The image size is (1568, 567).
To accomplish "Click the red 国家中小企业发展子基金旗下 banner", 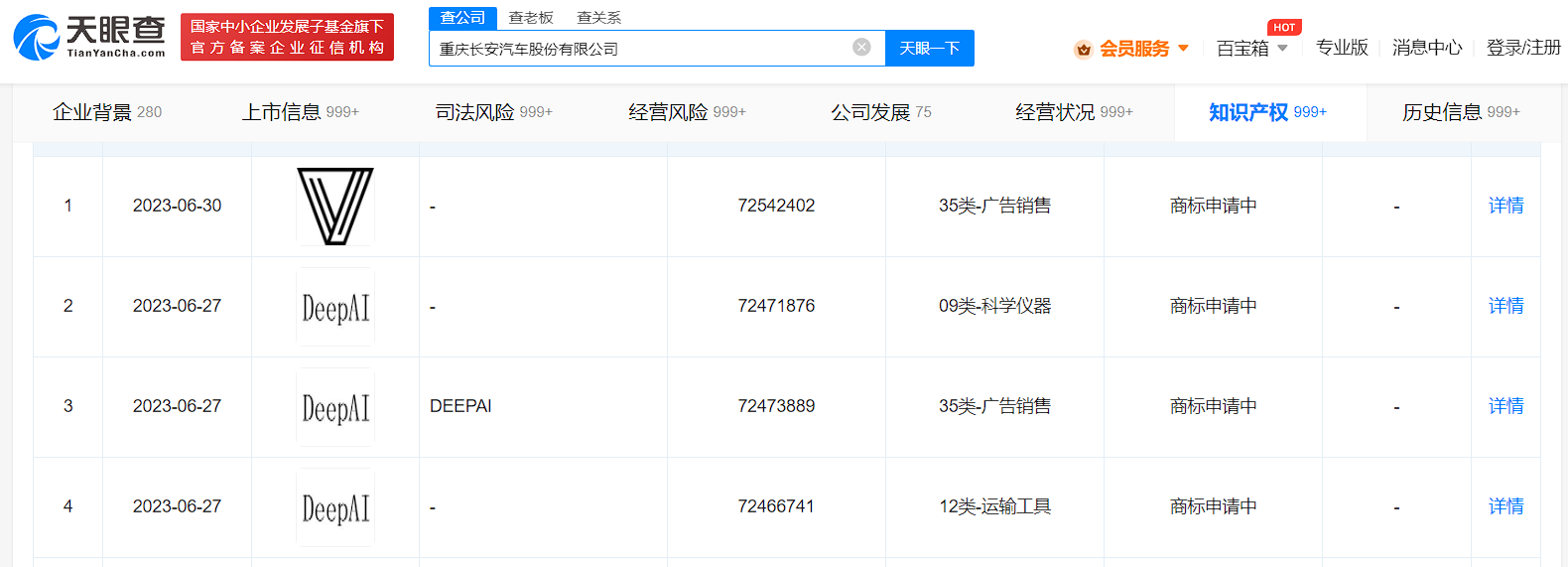I will 287,37.
